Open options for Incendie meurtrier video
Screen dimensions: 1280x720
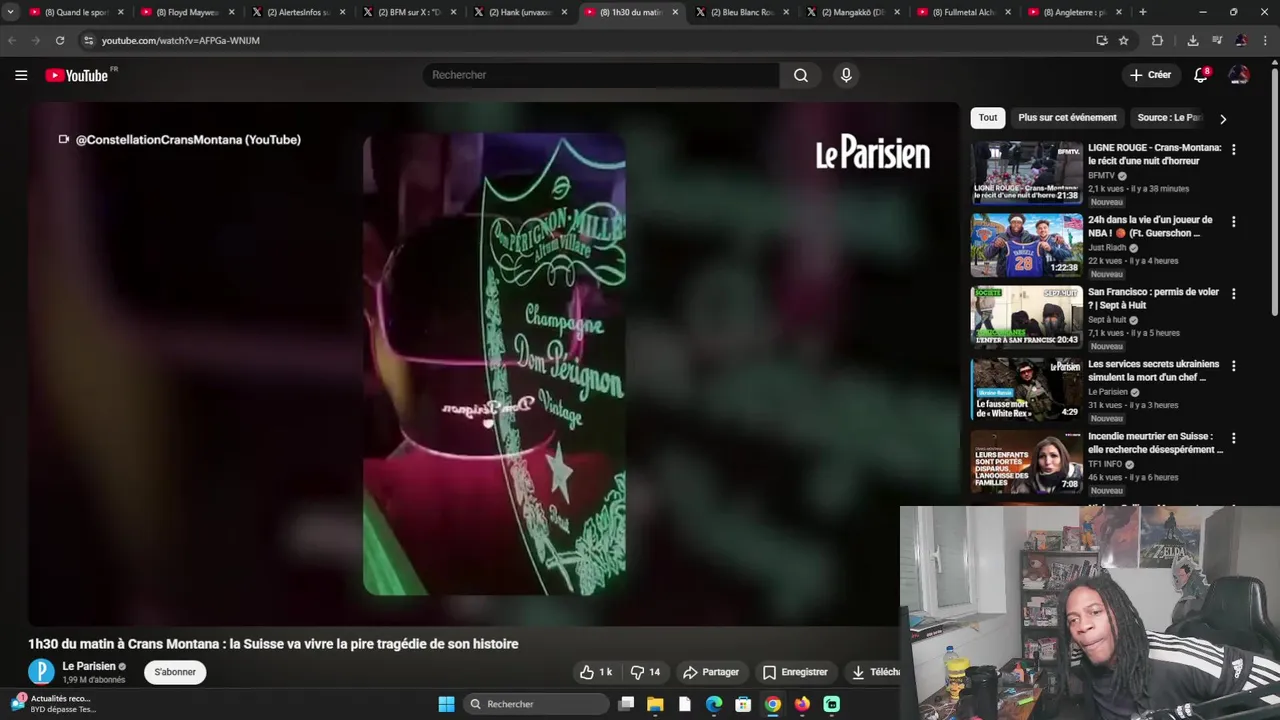1233,438
